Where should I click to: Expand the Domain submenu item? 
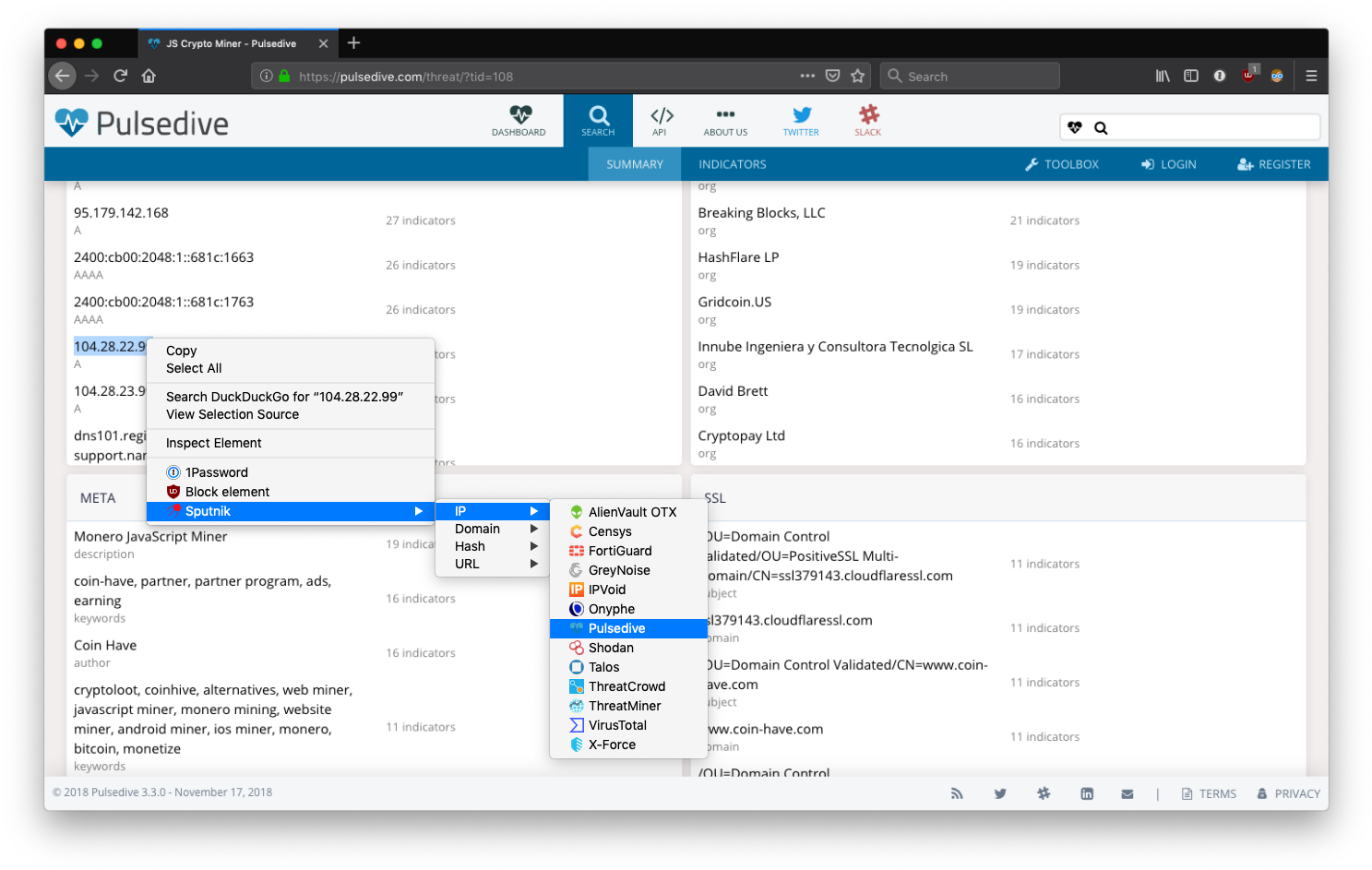tap(493, 529)
